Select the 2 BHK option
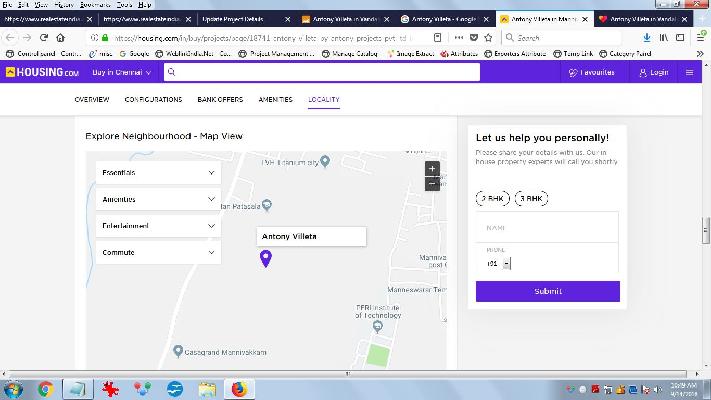711x400 pixels. (492, 198)
